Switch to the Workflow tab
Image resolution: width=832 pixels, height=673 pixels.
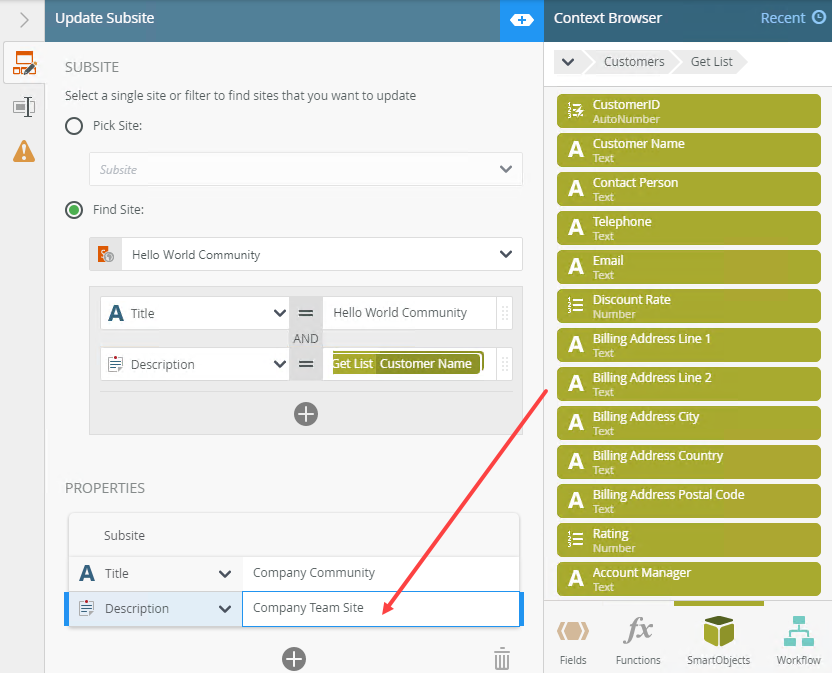798,640
